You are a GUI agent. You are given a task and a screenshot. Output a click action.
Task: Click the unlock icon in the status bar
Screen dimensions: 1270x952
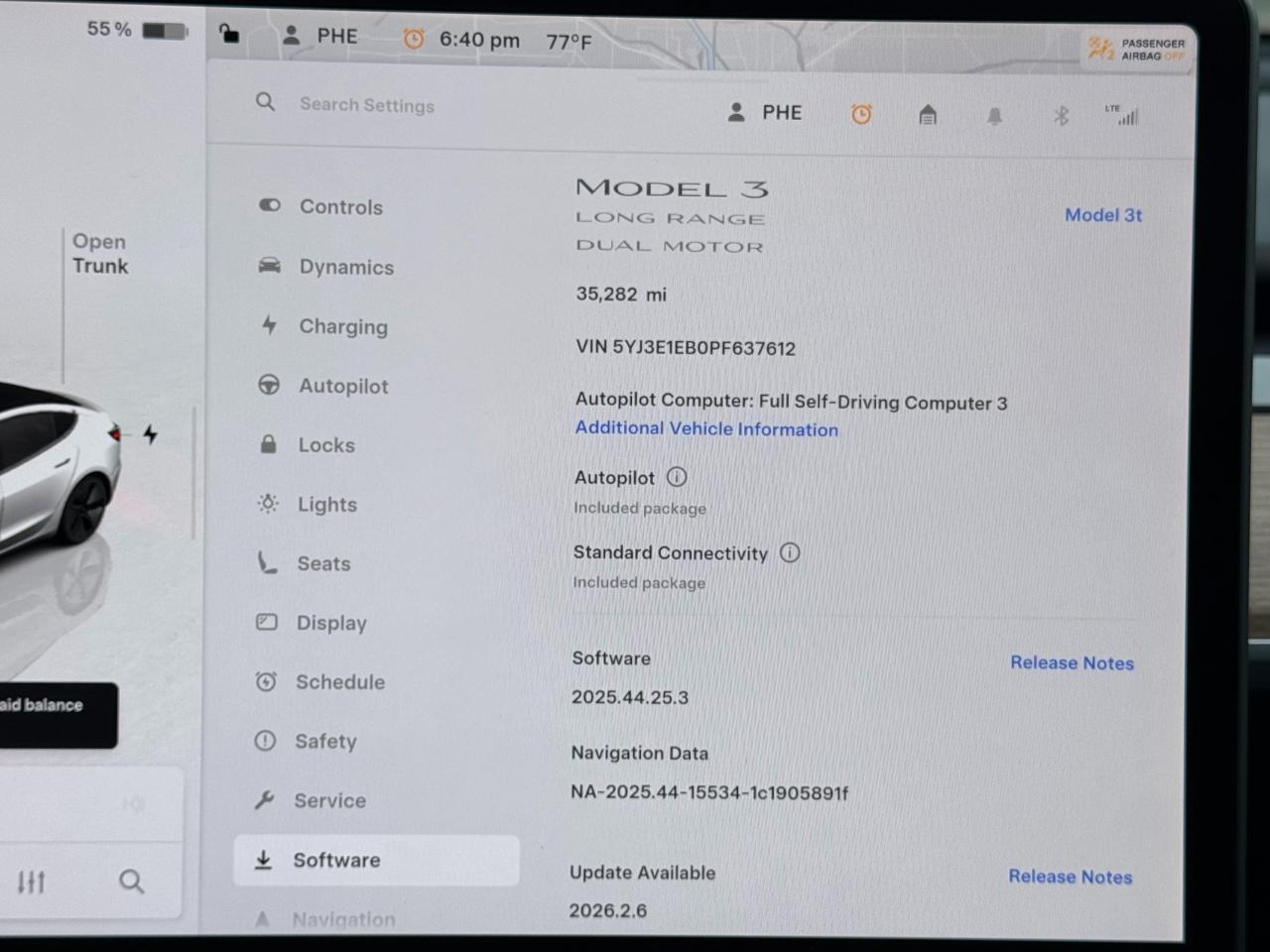click(229, 34)
